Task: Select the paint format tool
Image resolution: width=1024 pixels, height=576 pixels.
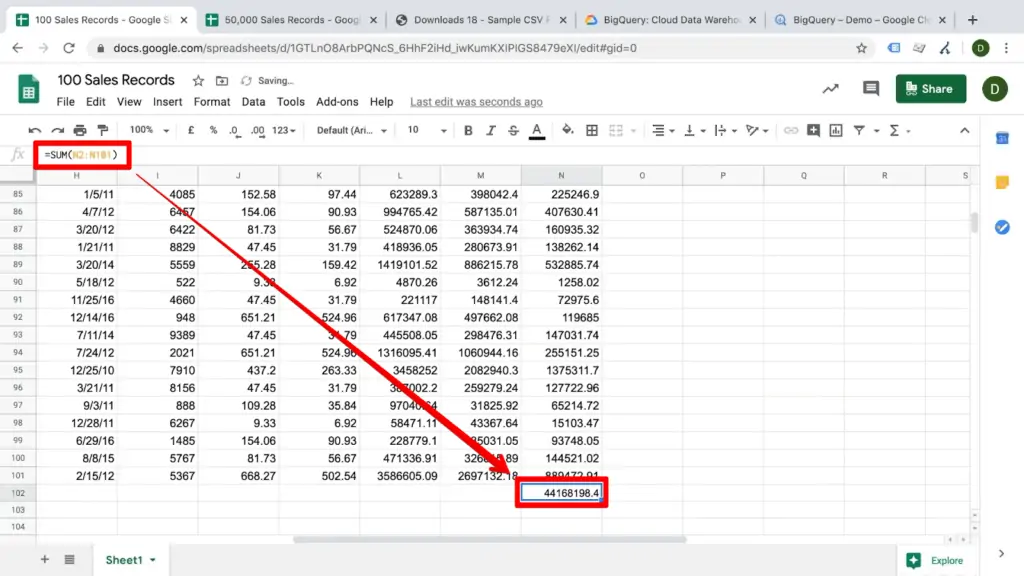Action: (x=102, y=130)
